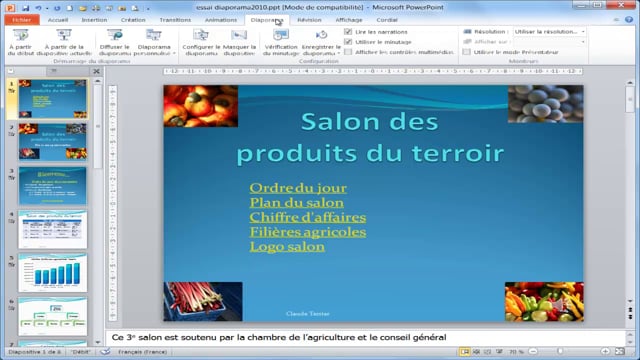
Task: Click 'Français (France)' language in status bar
Action: pyautogui.click(x=142, y=352)
